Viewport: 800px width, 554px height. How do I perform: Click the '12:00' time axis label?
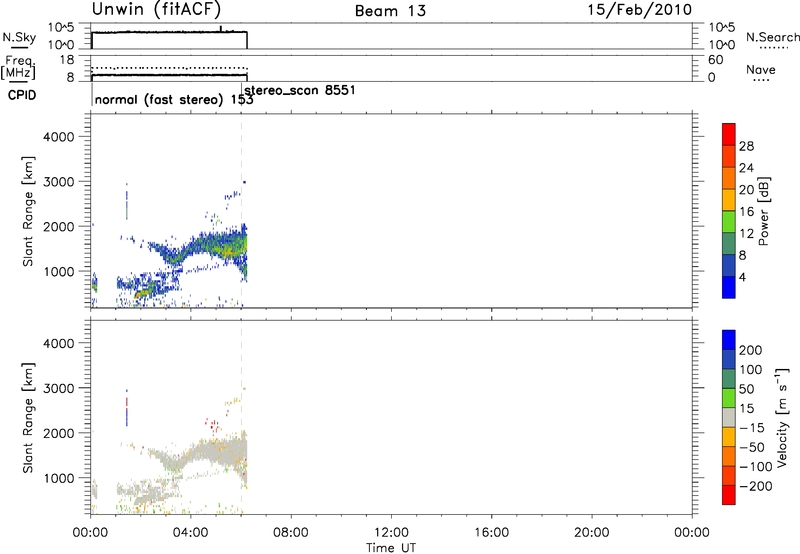391,533
